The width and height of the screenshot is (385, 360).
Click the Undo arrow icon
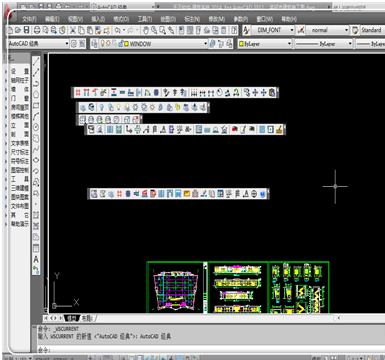[118, 30]
